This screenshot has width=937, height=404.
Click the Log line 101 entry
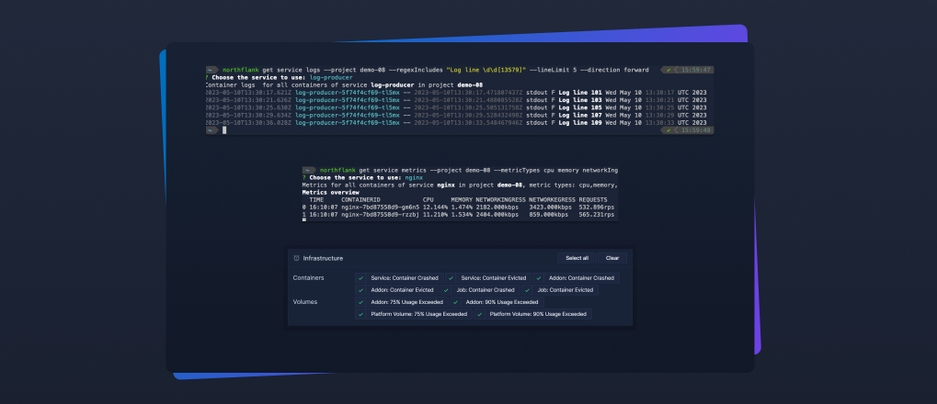click(580, 93)
